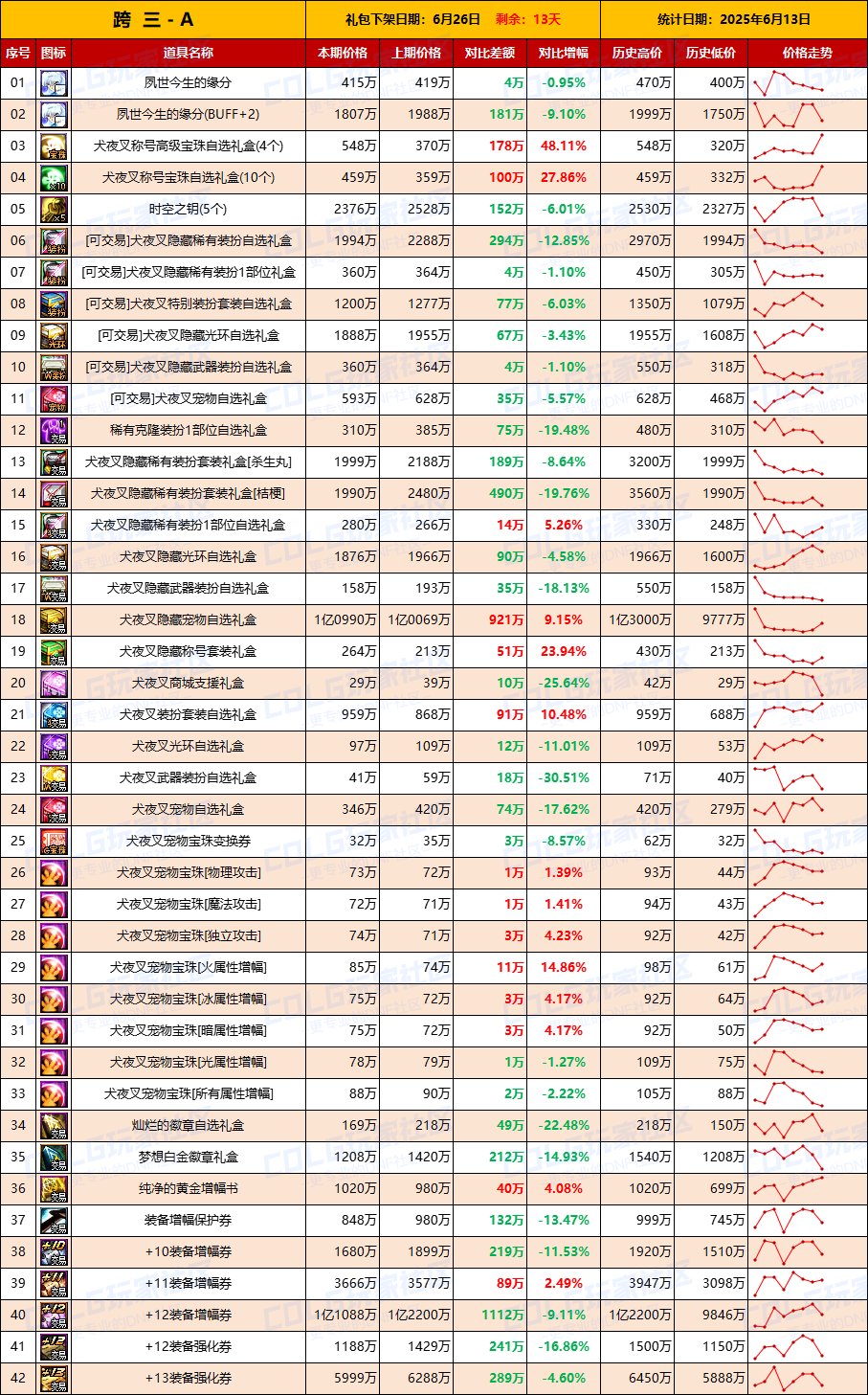Select the 犬夜叉商城支援礼盒 icon
The image size is (868, 1395).
(54, 684)
